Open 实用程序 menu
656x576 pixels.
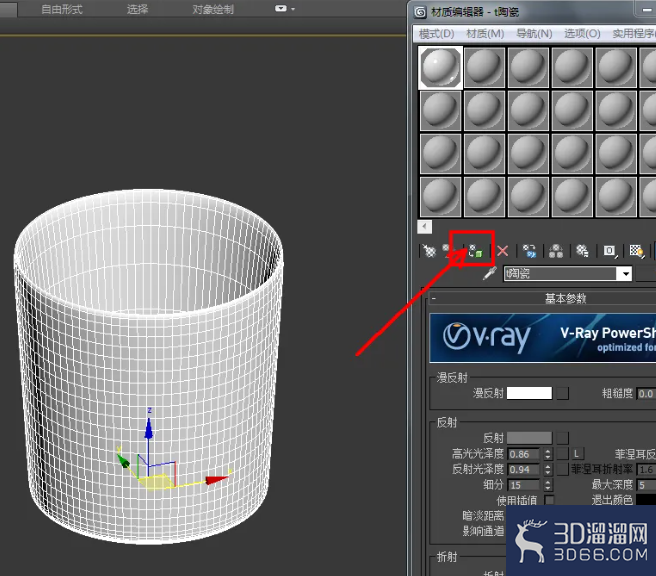(x=633, y=33)
